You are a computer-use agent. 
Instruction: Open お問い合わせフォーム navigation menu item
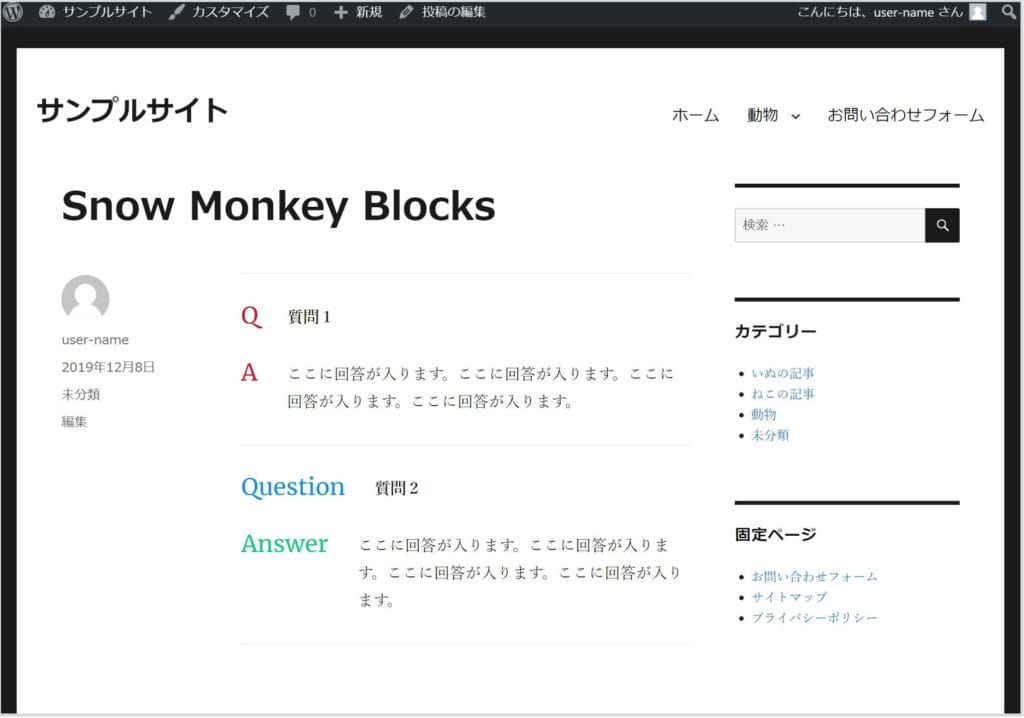[x=905, y=115]
